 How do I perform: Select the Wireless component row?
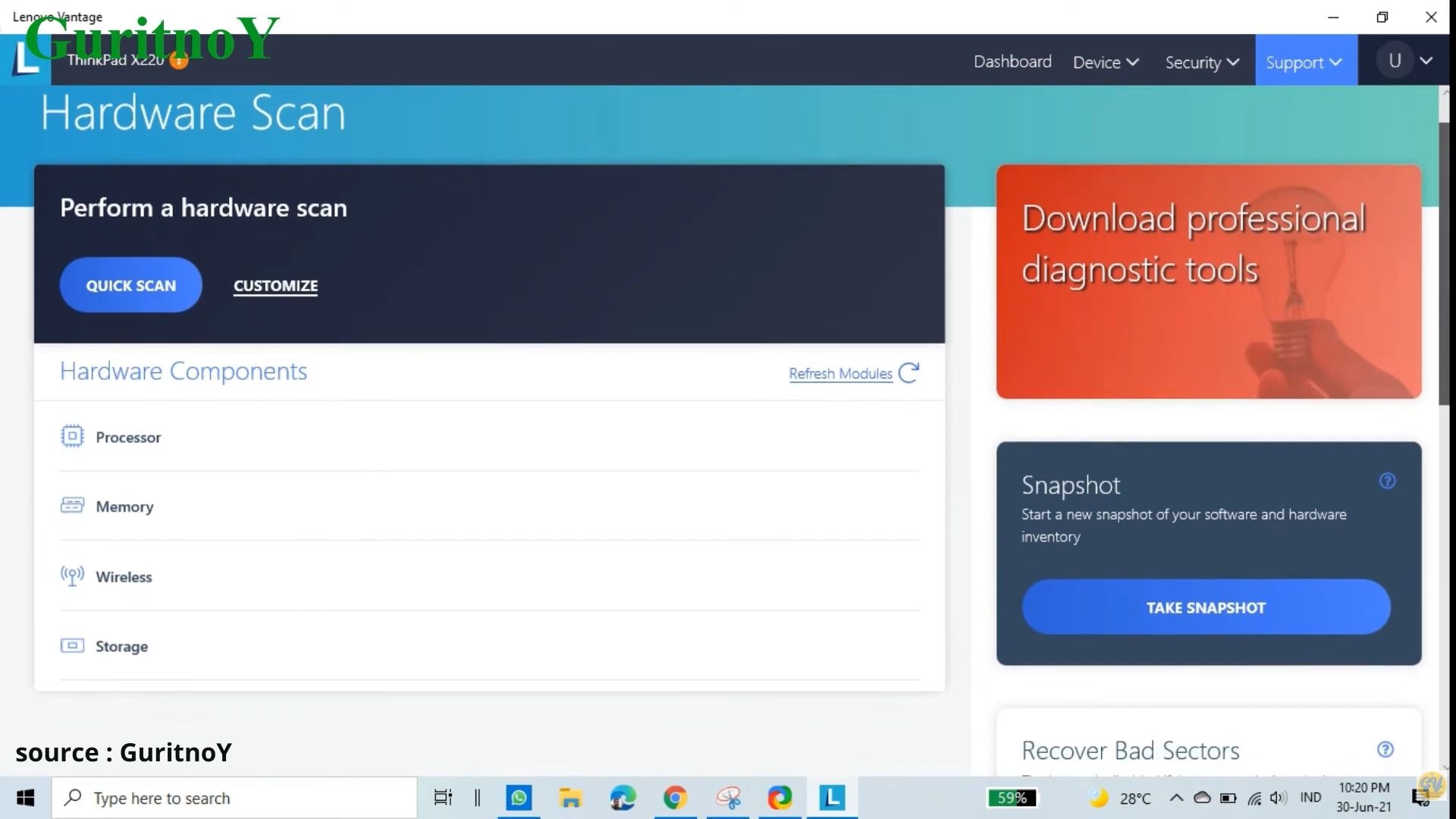(490, 576)
